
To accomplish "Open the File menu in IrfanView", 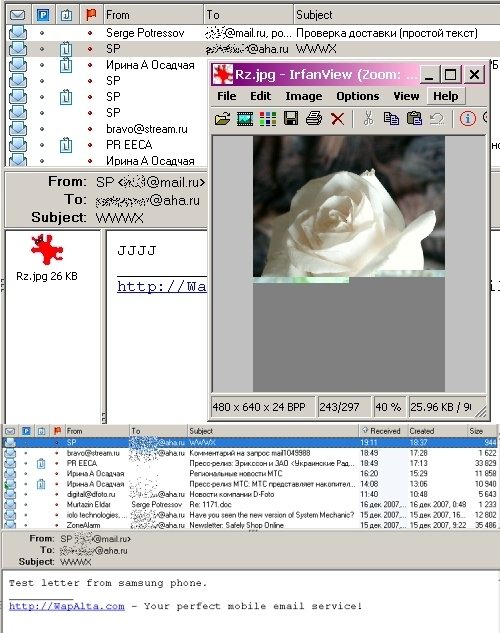I will [x=226, y=96].
